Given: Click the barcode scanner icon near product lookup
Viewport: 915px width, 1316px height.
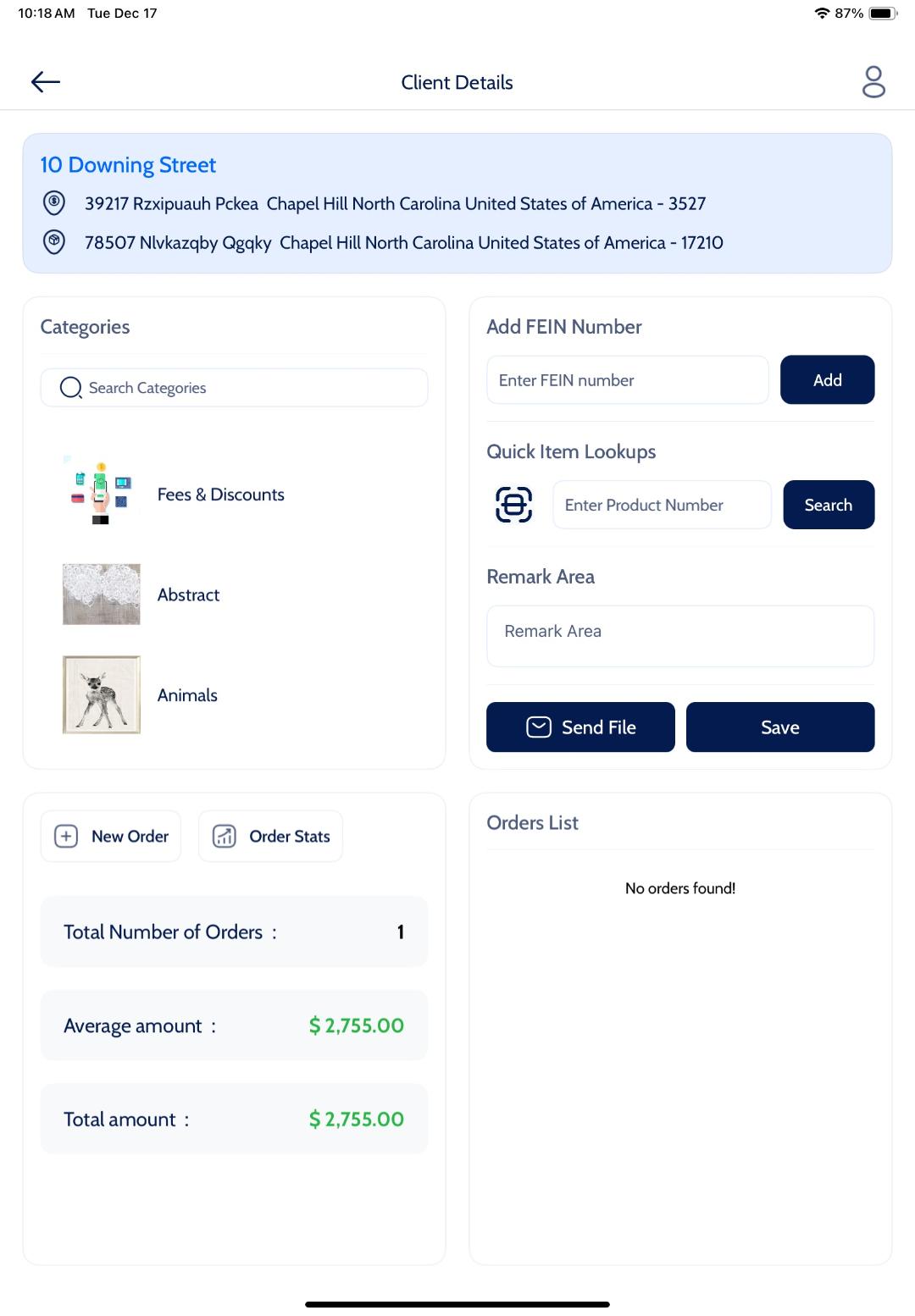Looking at the screenshot, I should pyautogui.click(x=513, y=504).
